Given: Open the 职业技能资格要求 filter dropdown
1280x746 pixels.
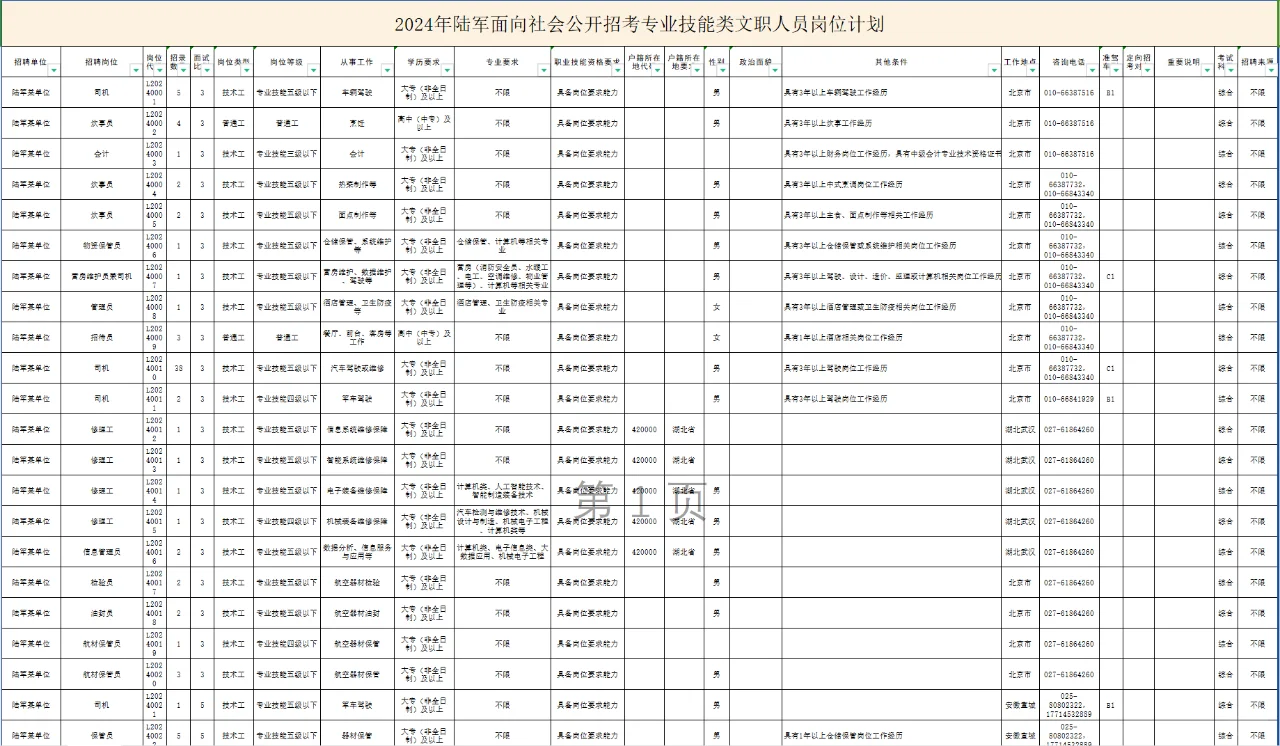Looking at the screenshot, I should click(x=619, y=71).
